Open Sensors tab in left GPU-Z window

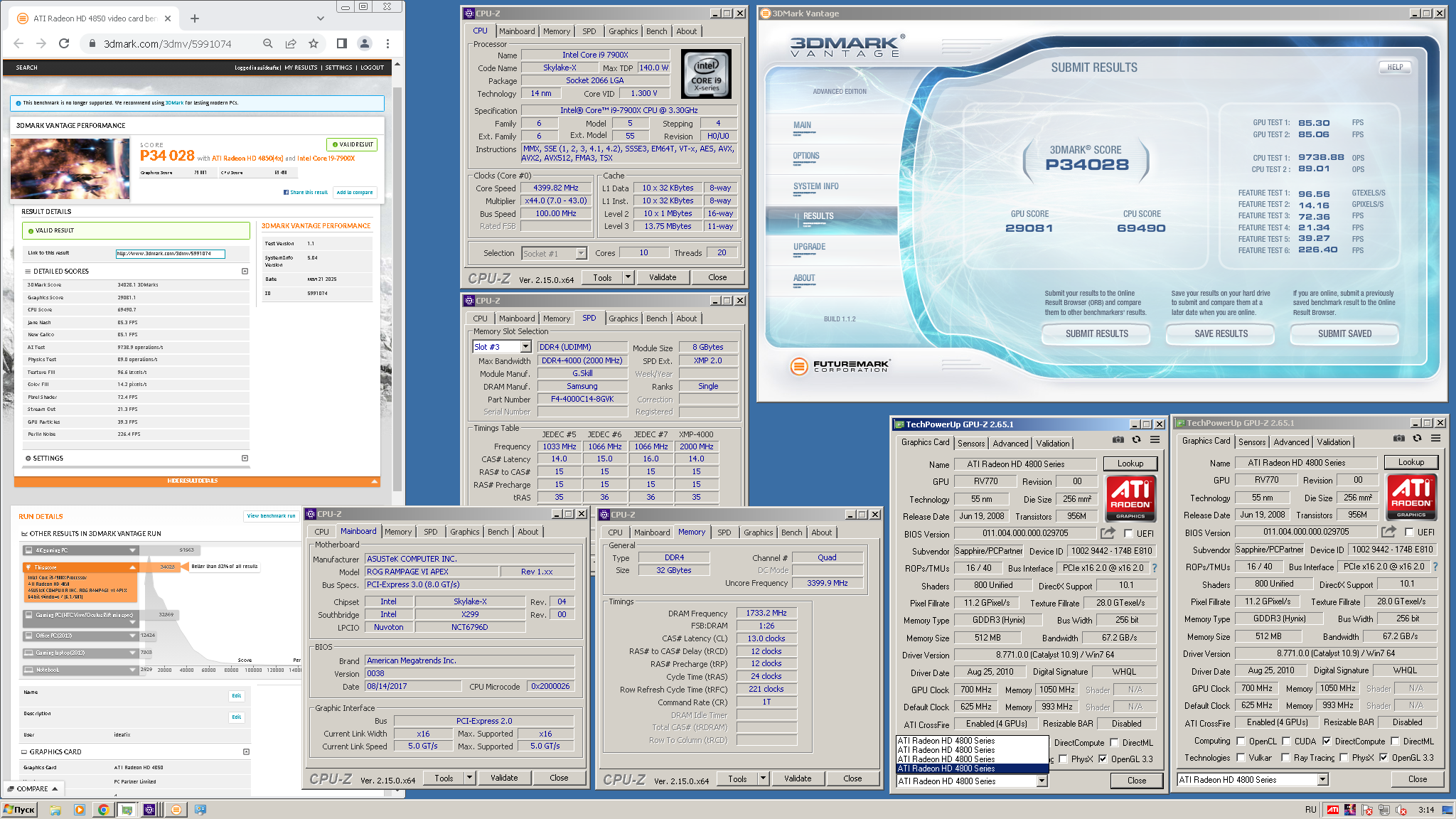971,443
